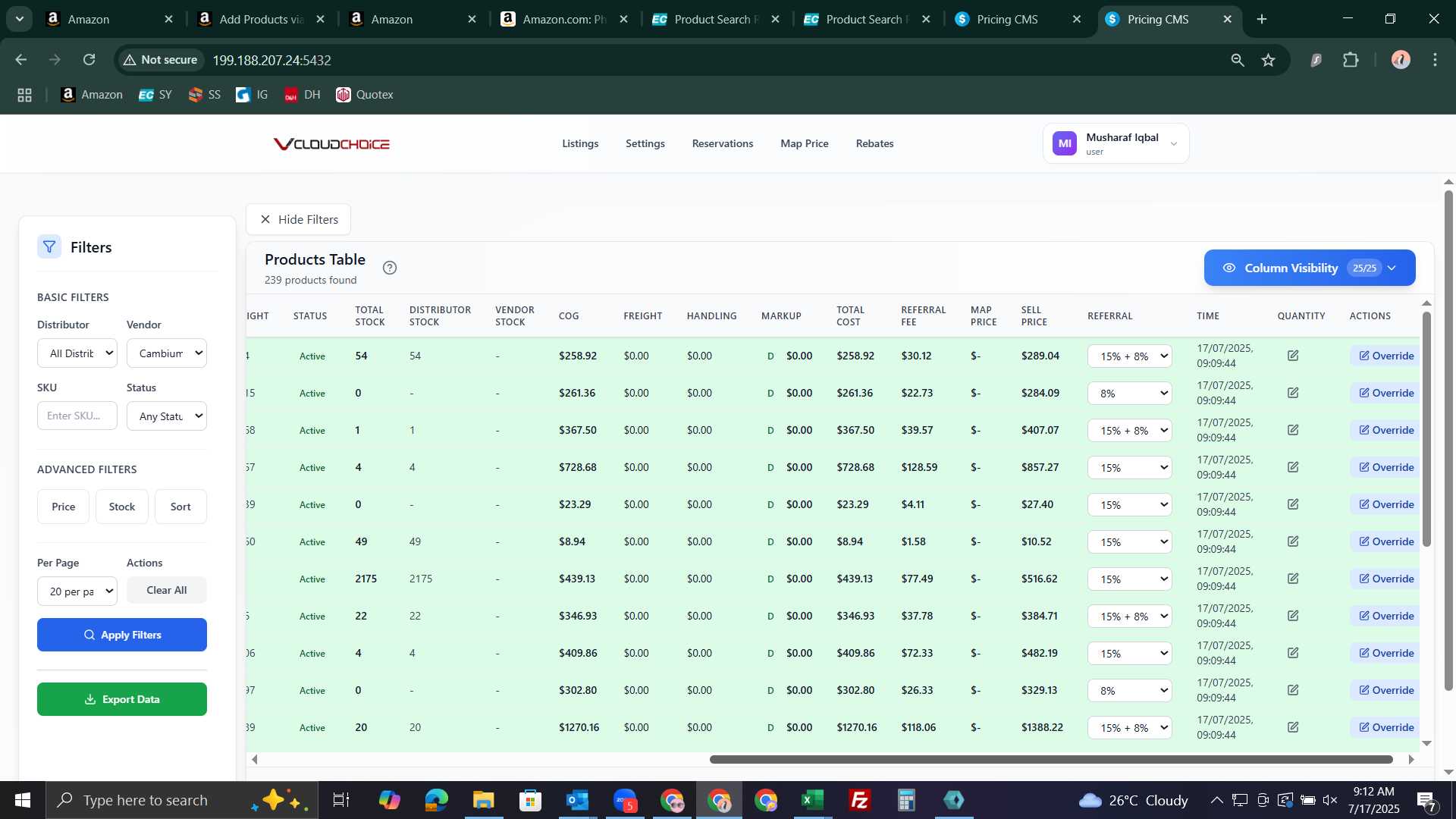The height and width of the screenshot is (819, 1456).
Task: Click quantity edit icon for $23.29 row
Action: coord(1293,504)
